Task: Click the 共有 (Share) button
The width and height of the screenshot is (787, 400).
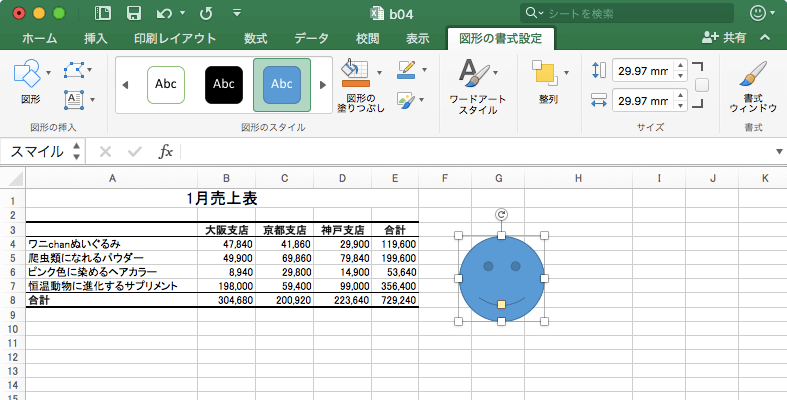Action: point(724,38)
